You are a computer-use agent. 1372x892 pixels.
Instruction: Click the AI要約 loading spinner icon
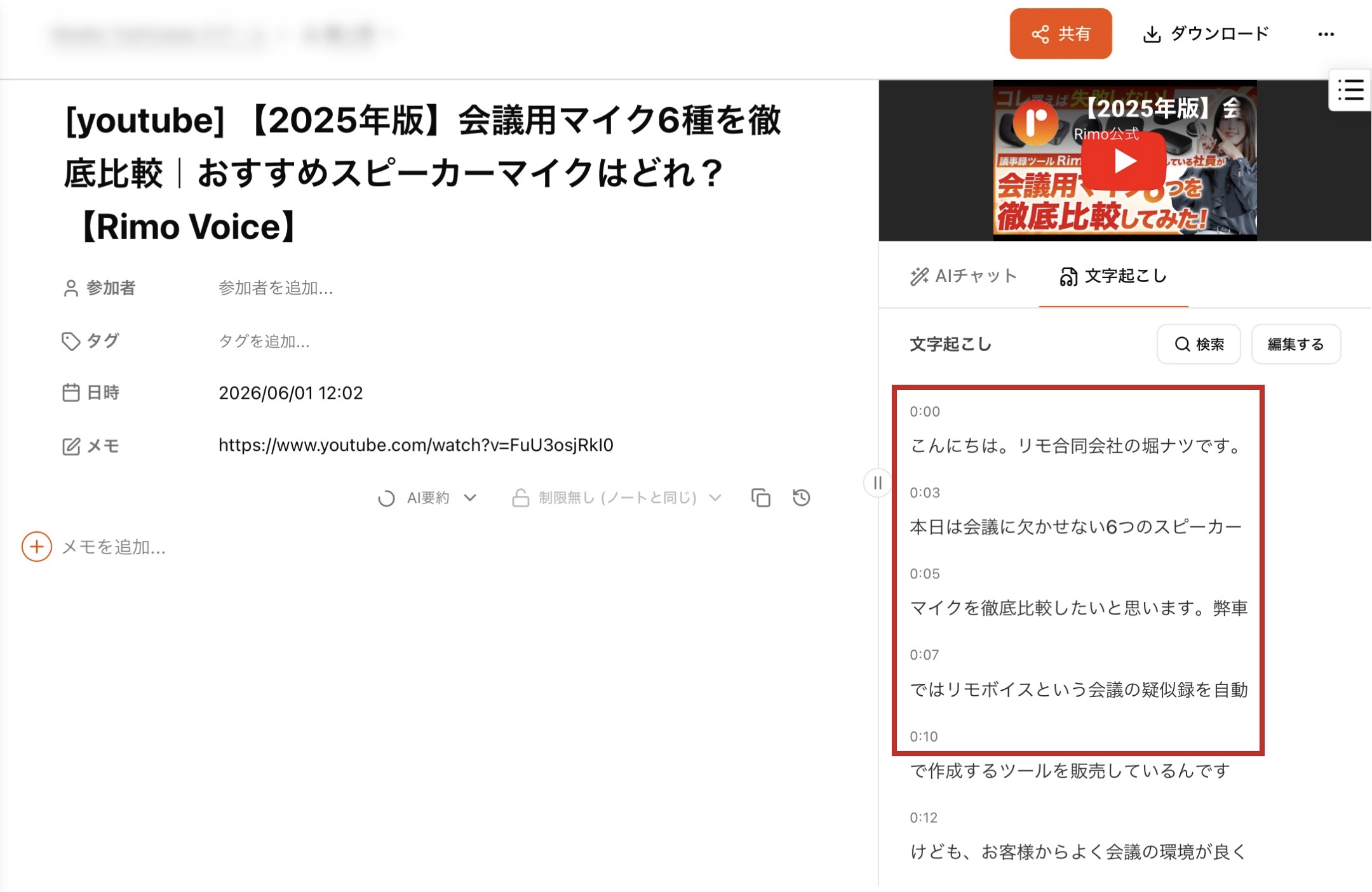[386, 498]
